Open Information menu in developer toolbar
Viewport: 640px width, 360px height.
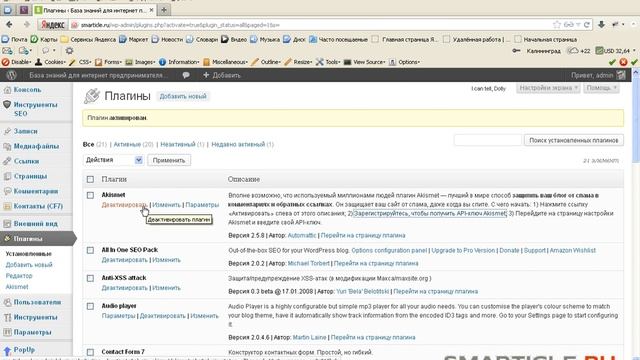(x=179, y=62)
